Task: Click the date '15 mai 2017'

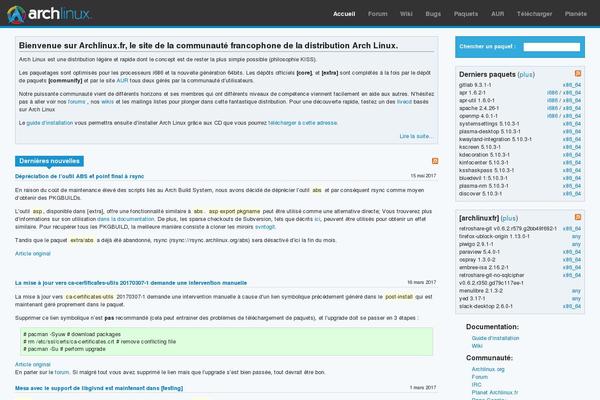Action: pyautogui.click(x=423, y=176)
